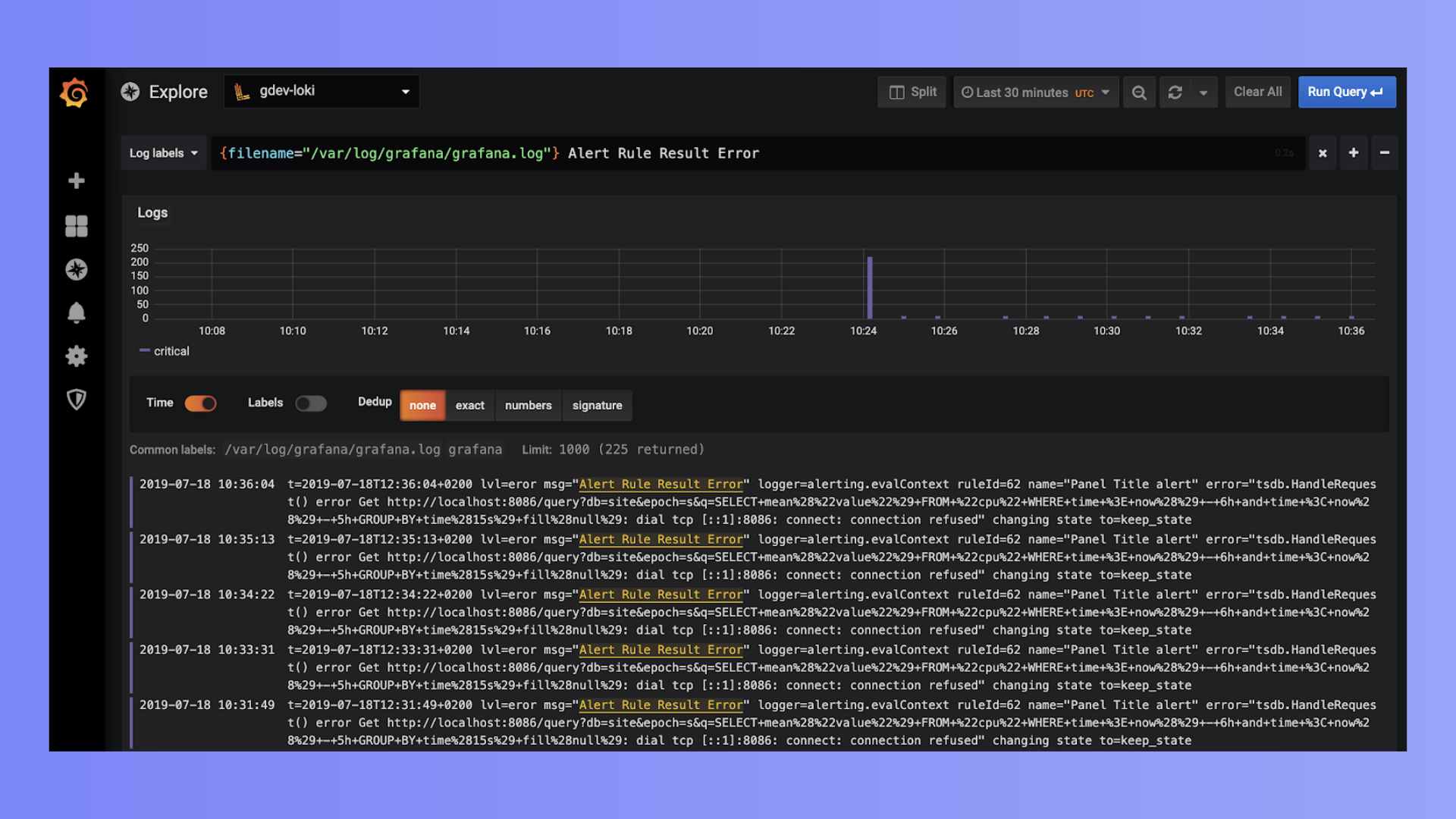
Task: Open the Explore navigation icon
Action: click(x=77, y=268)
